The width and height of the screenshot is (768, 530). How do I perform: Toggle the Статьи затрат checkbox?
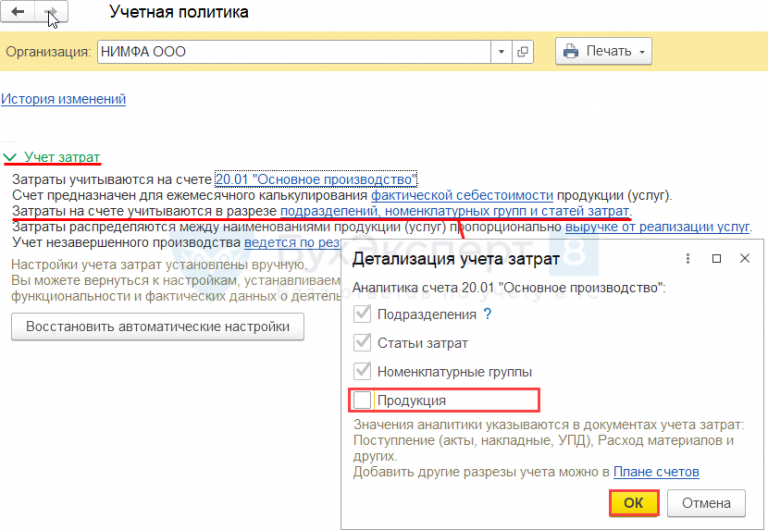tap(362, 343)
